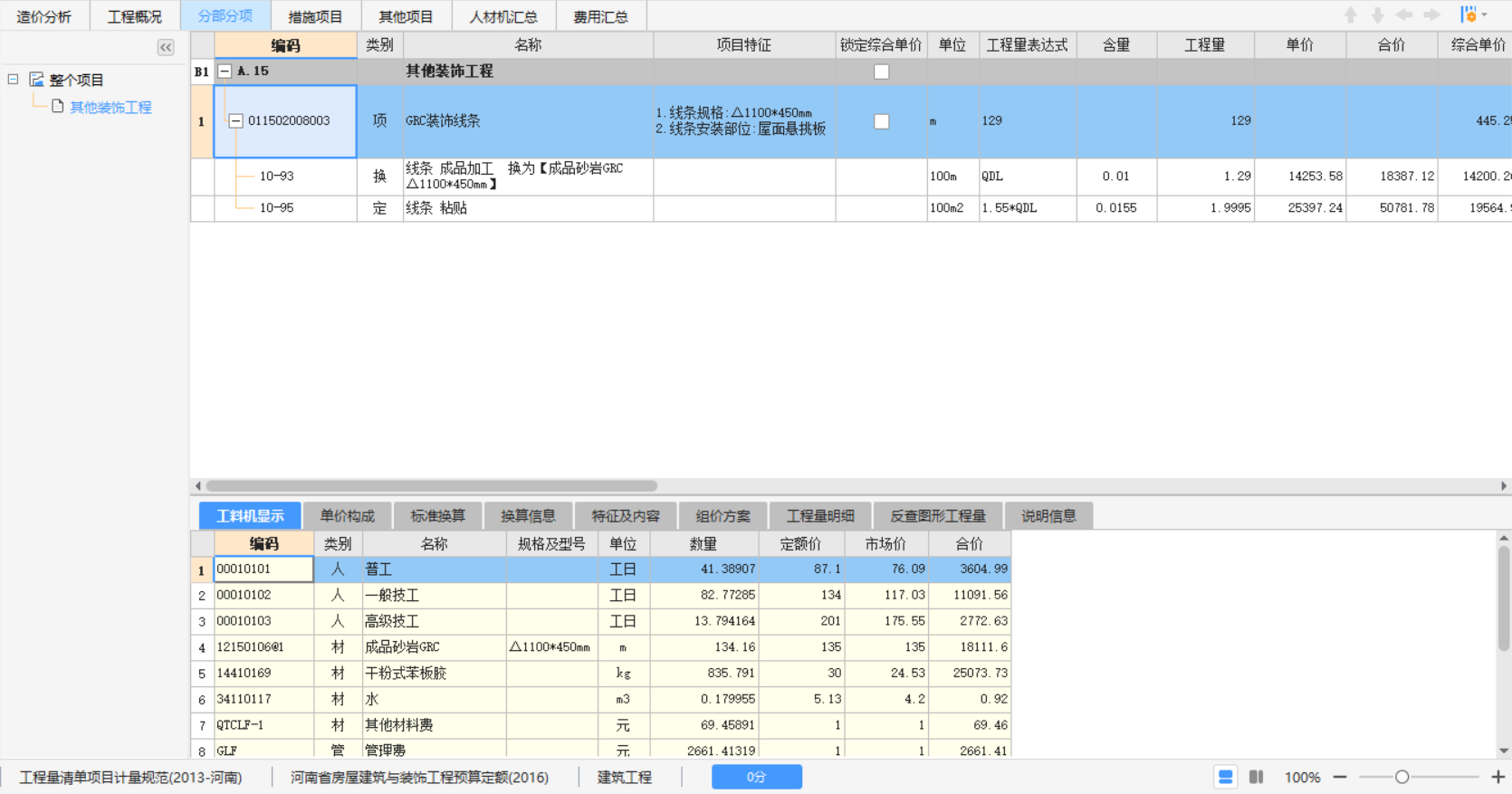Collapse the left panel with double chevron
This screenshot has height=794, width=1512.
click(x=166, y=47)
